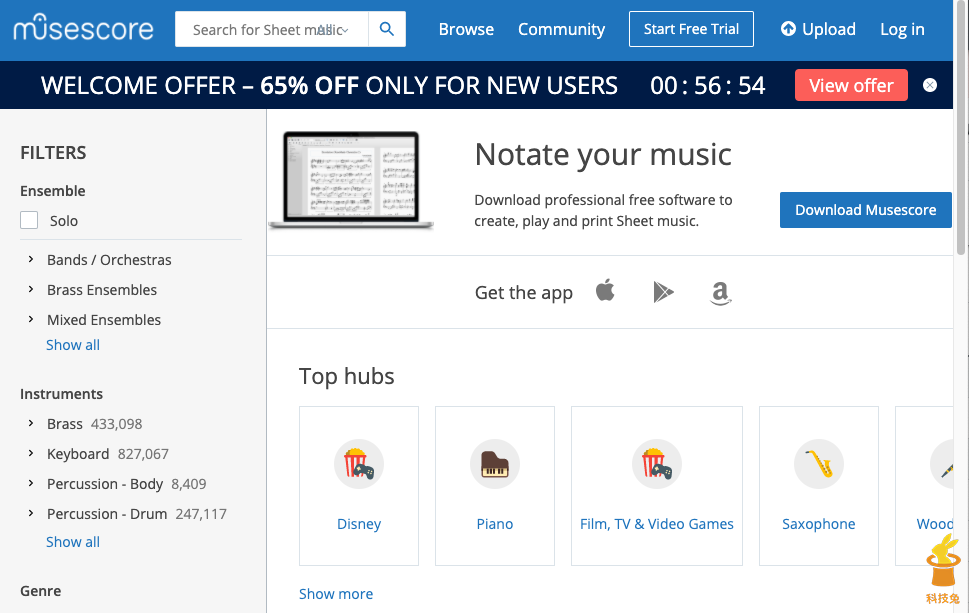
Task: Select the Bands / Orchestras label
Action: (109, 260)
